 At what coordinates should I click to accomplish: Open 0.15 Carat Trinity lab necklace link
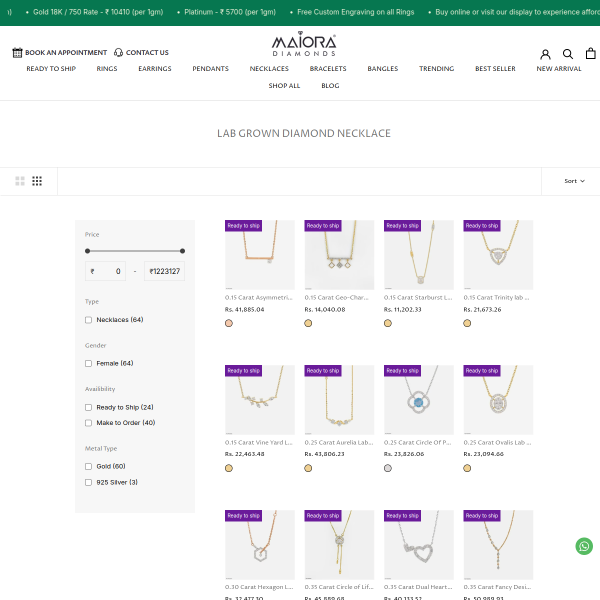[x=497, y=297]
